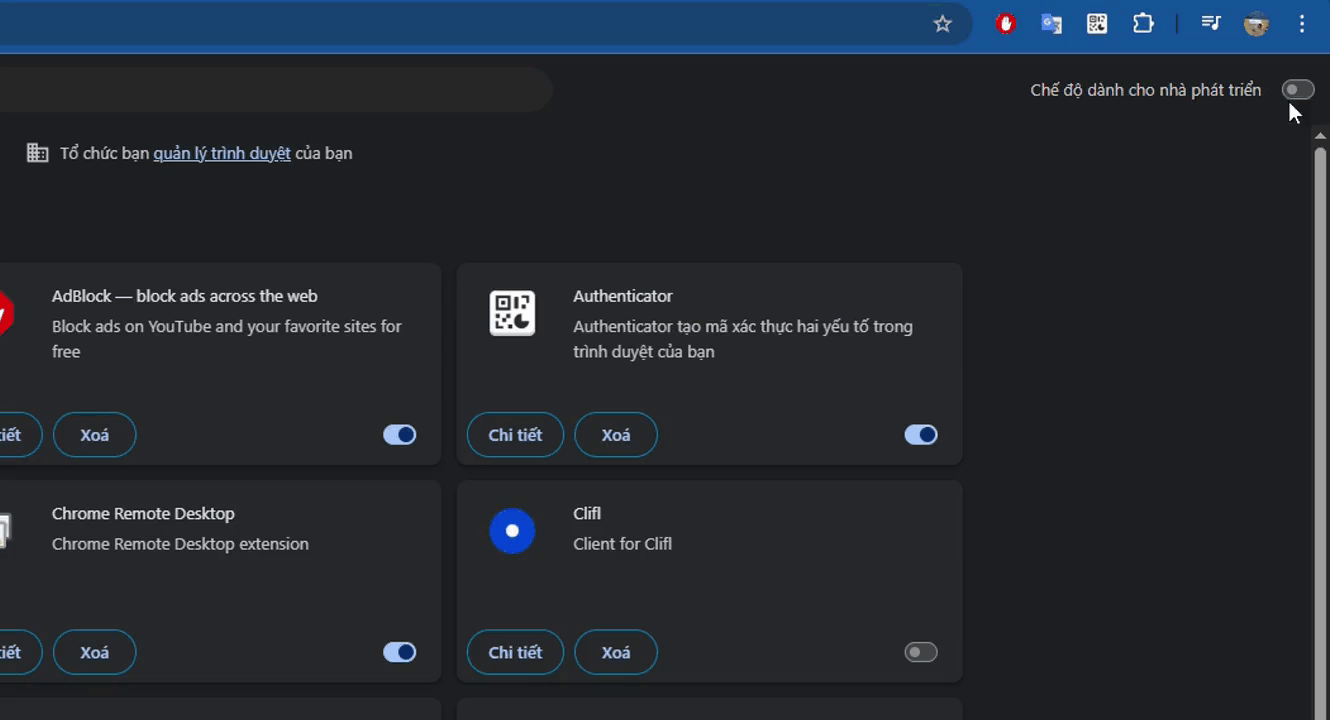Open Google Translate extension from toolbar

pos(1051,23)
